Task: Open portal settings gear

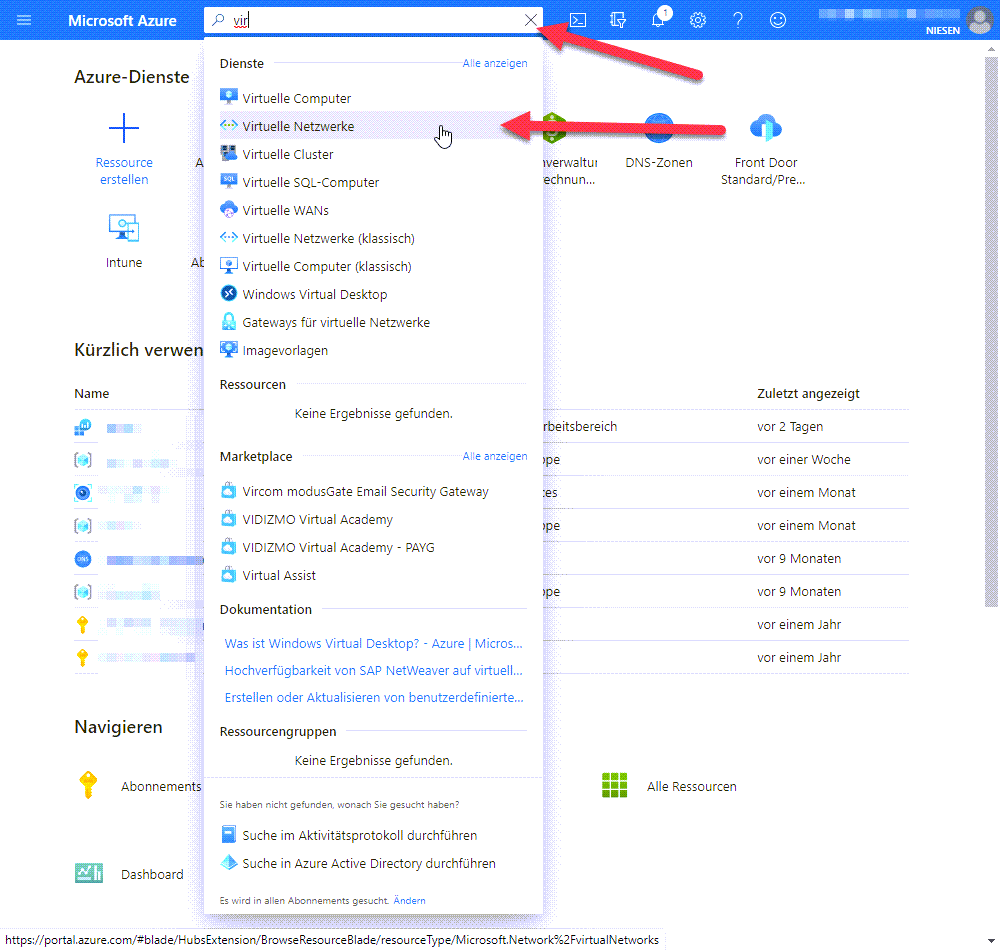Action: click(698, 20)
